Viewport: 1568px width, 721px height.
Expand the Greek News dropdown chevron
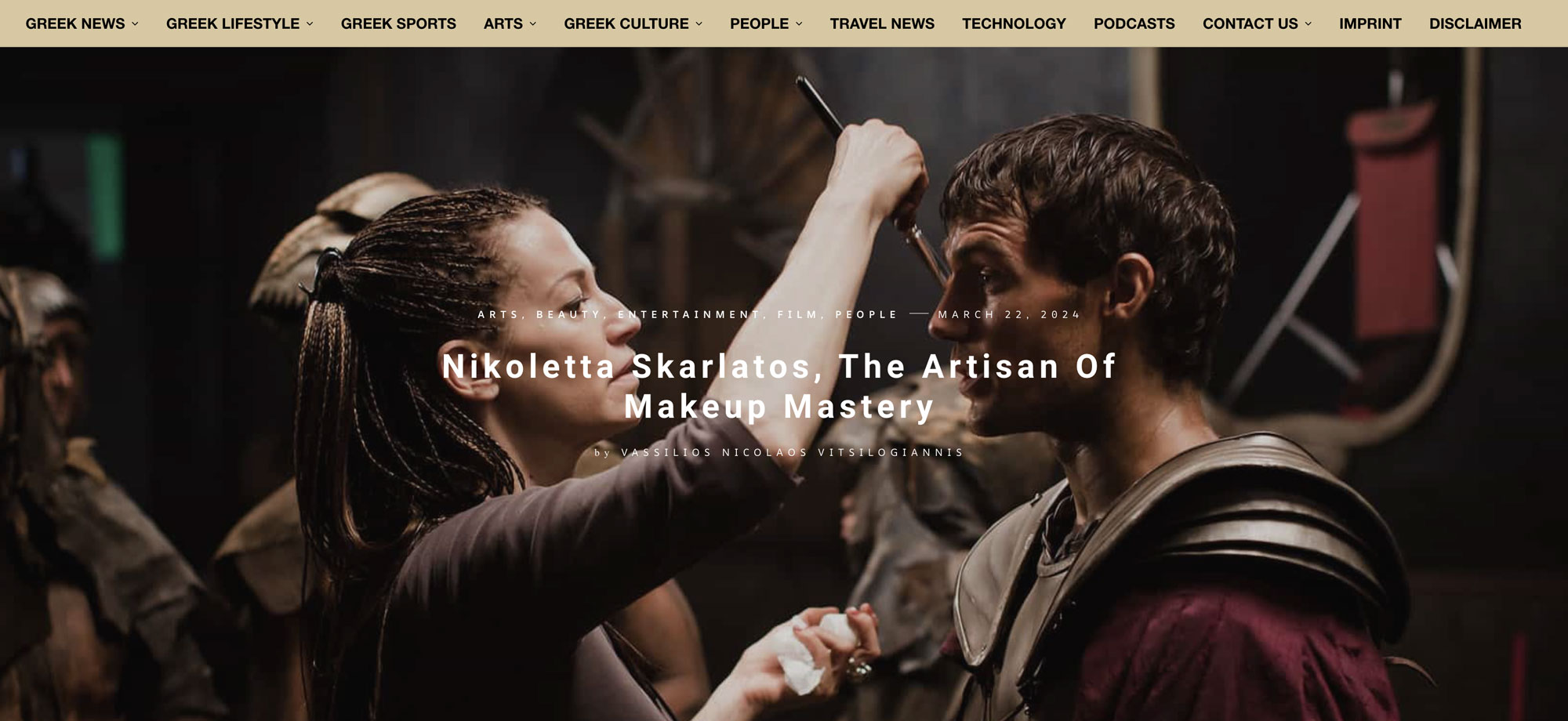click(x=135, y=24)
